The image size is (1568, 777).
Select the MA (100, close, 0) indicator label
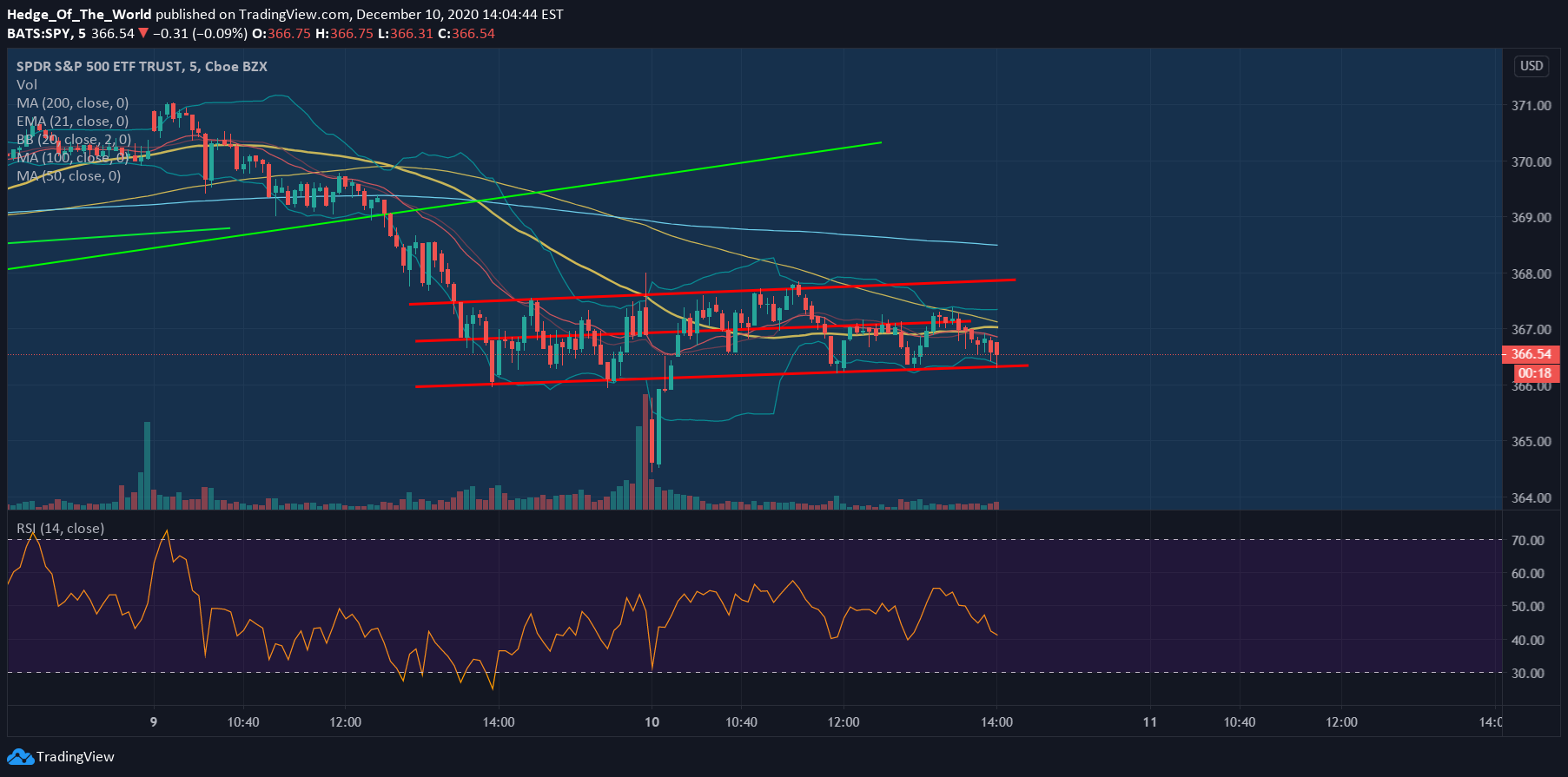pyautogui.click(x=72, y=157)
